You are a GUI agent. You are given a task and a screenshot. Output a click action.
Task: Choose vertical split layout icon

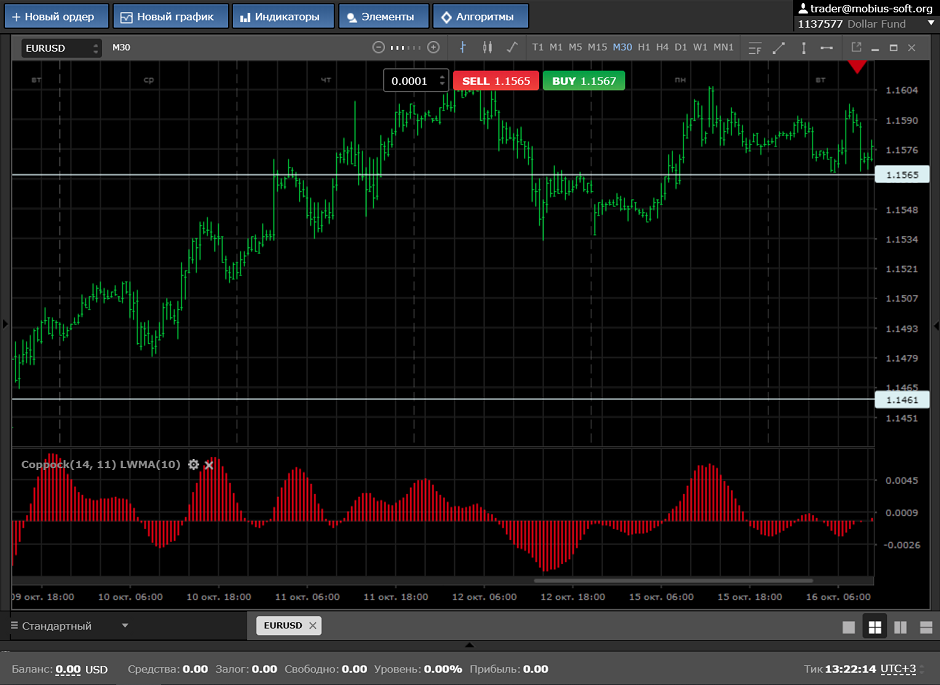coord(900,627)
